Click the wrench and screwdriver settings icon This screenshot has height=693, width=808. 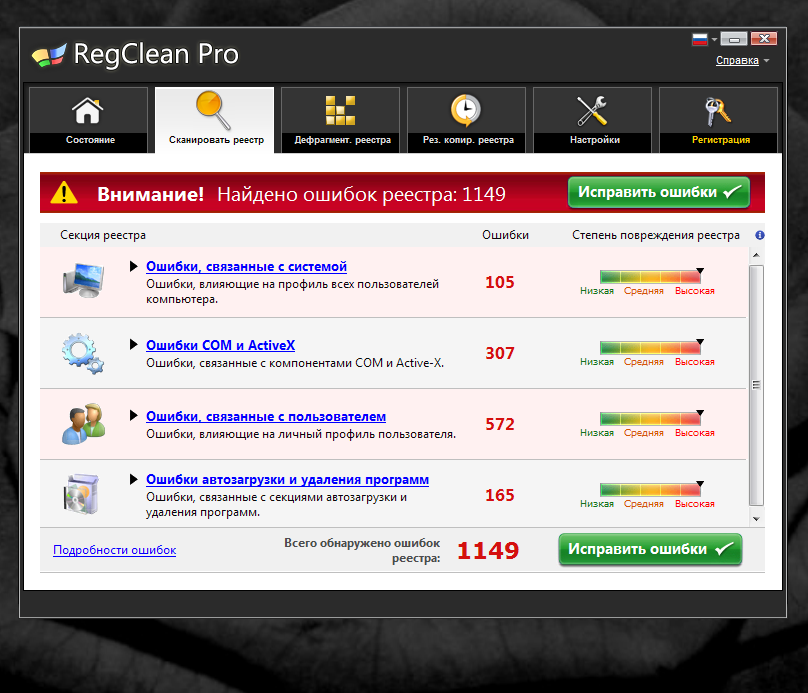[594, 109]
